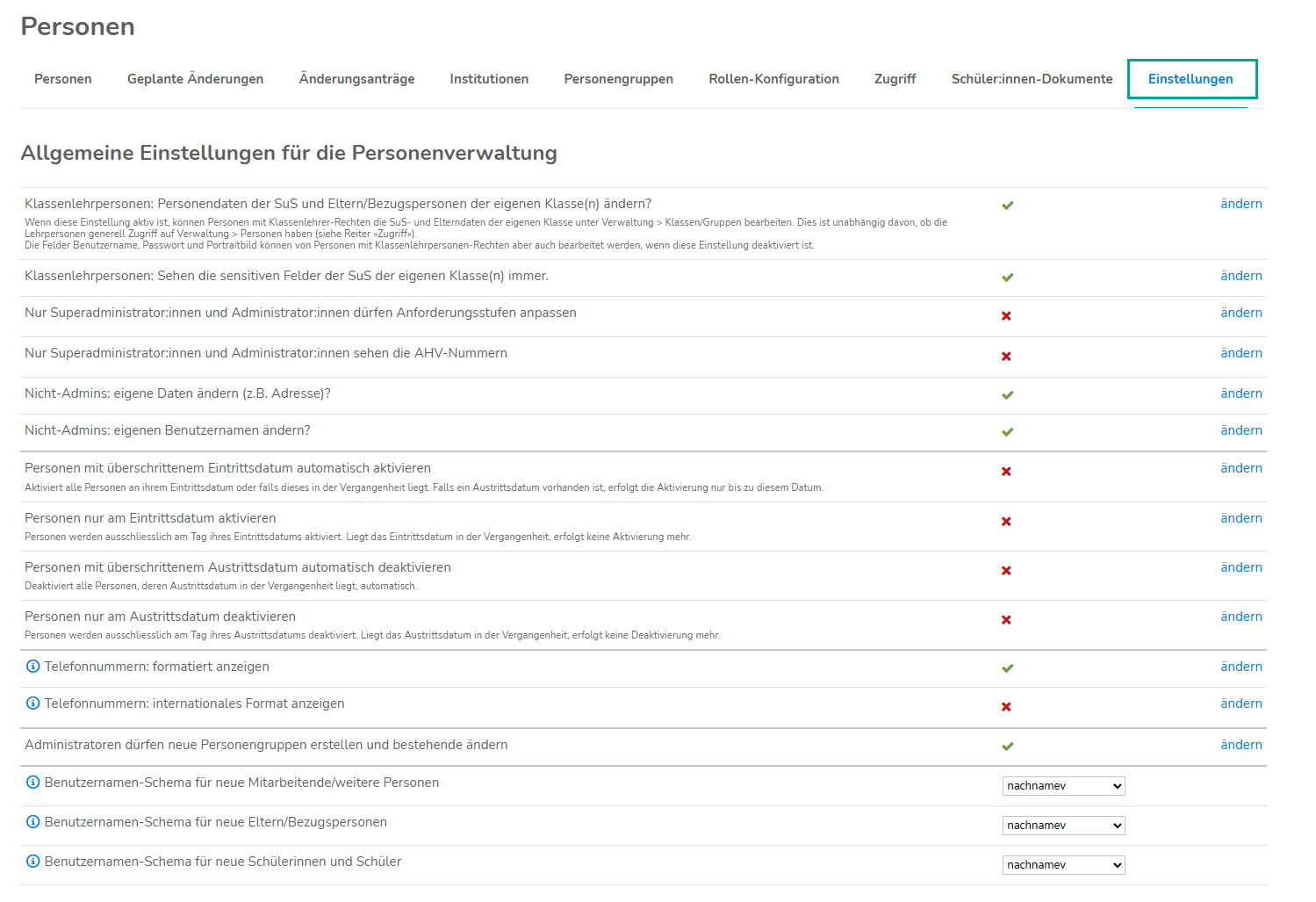Toggle red cross for 'nur am Eintrittsdatum aktivieren'

(1007, 522)
